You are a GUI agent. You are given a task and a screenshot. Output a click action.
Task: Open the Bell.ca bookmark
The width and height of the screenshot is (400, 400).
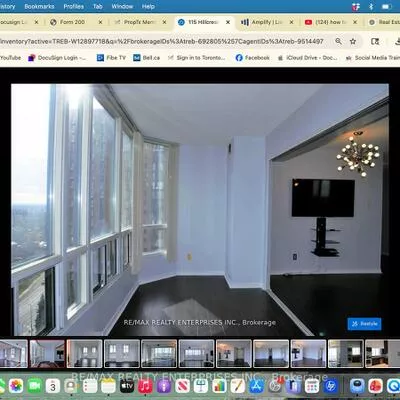[x=147, y=58]
